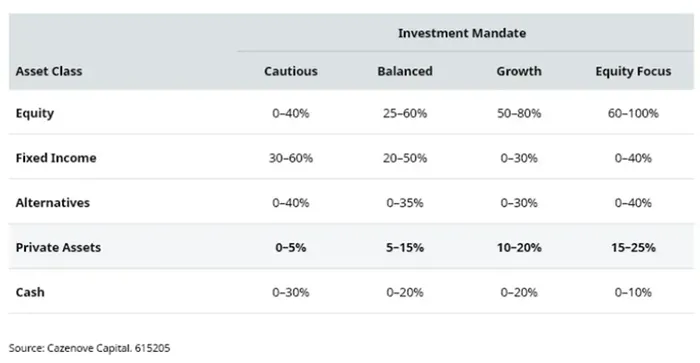Screen dimensions: 700x363
Task: Click the Cautious column header
Action: pos(291,71)
